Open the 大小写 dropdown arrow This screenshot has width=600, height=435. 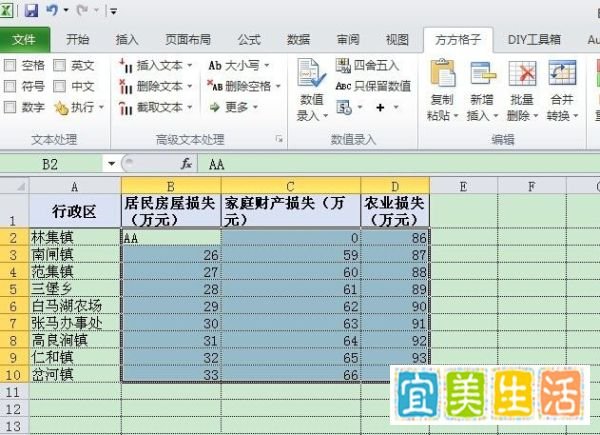point(267,65)
